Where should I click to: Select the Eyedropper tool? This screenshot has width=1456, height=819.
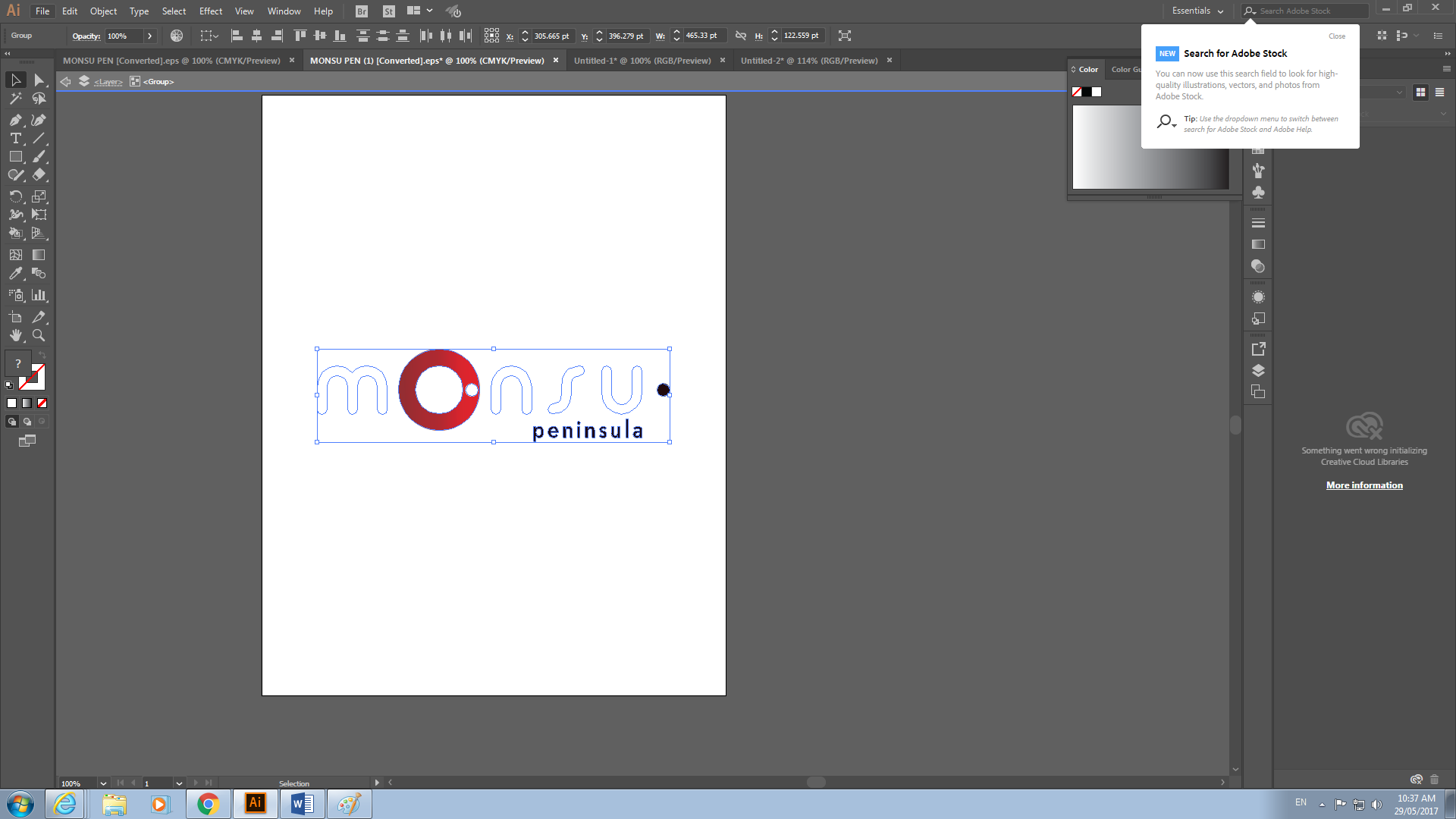pos(16,273)
